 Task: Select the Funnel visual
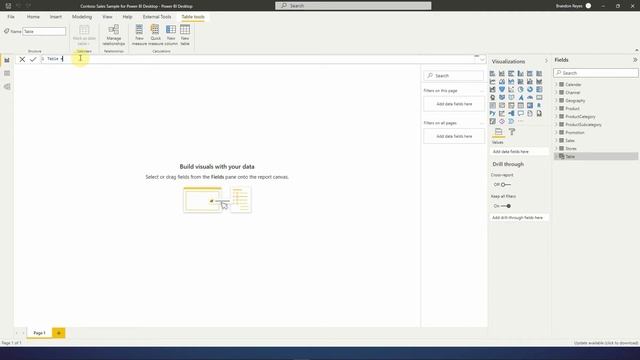click(502, 89)
